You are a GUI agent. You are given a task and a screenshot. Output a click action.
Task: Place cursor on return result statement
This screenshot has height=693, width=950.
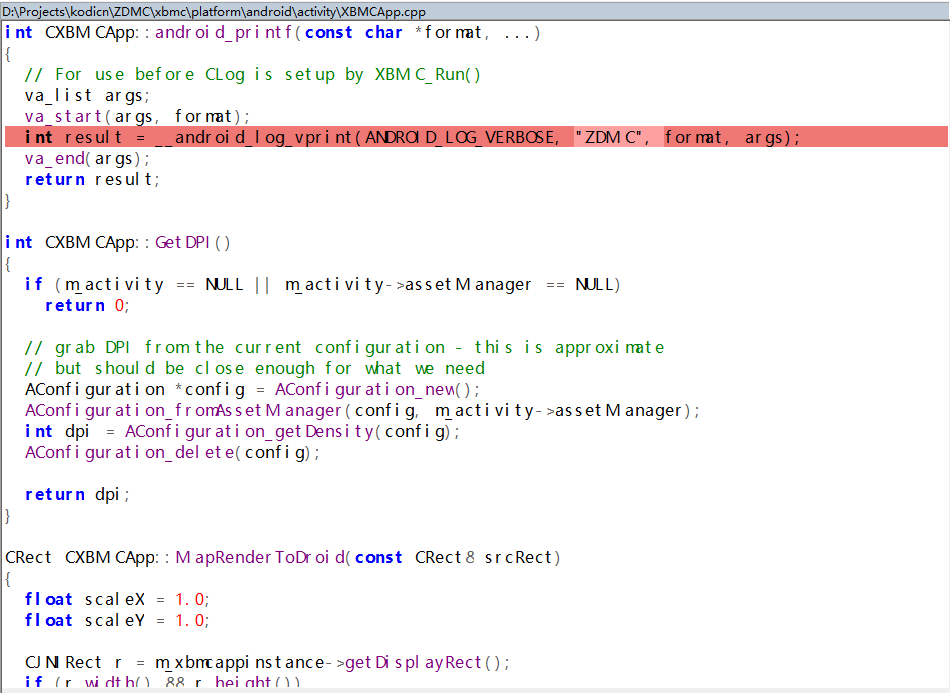[92, 179]
